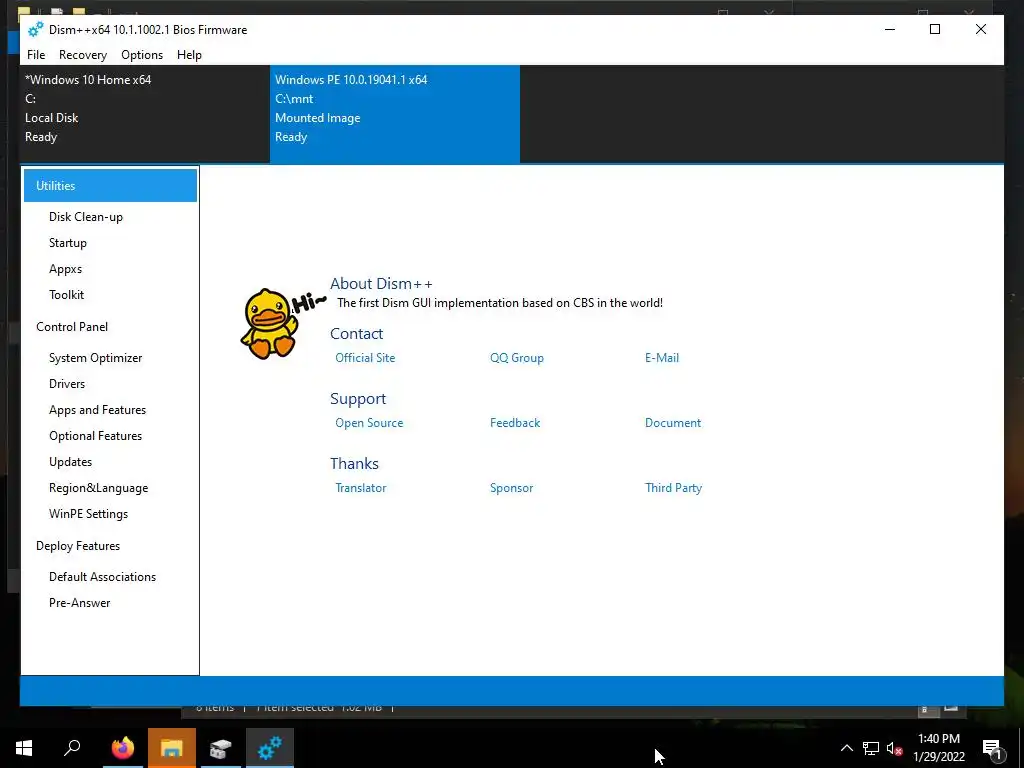Open the Help menu
Viewport: 1024px width, 768px height.
pos(189,55)
